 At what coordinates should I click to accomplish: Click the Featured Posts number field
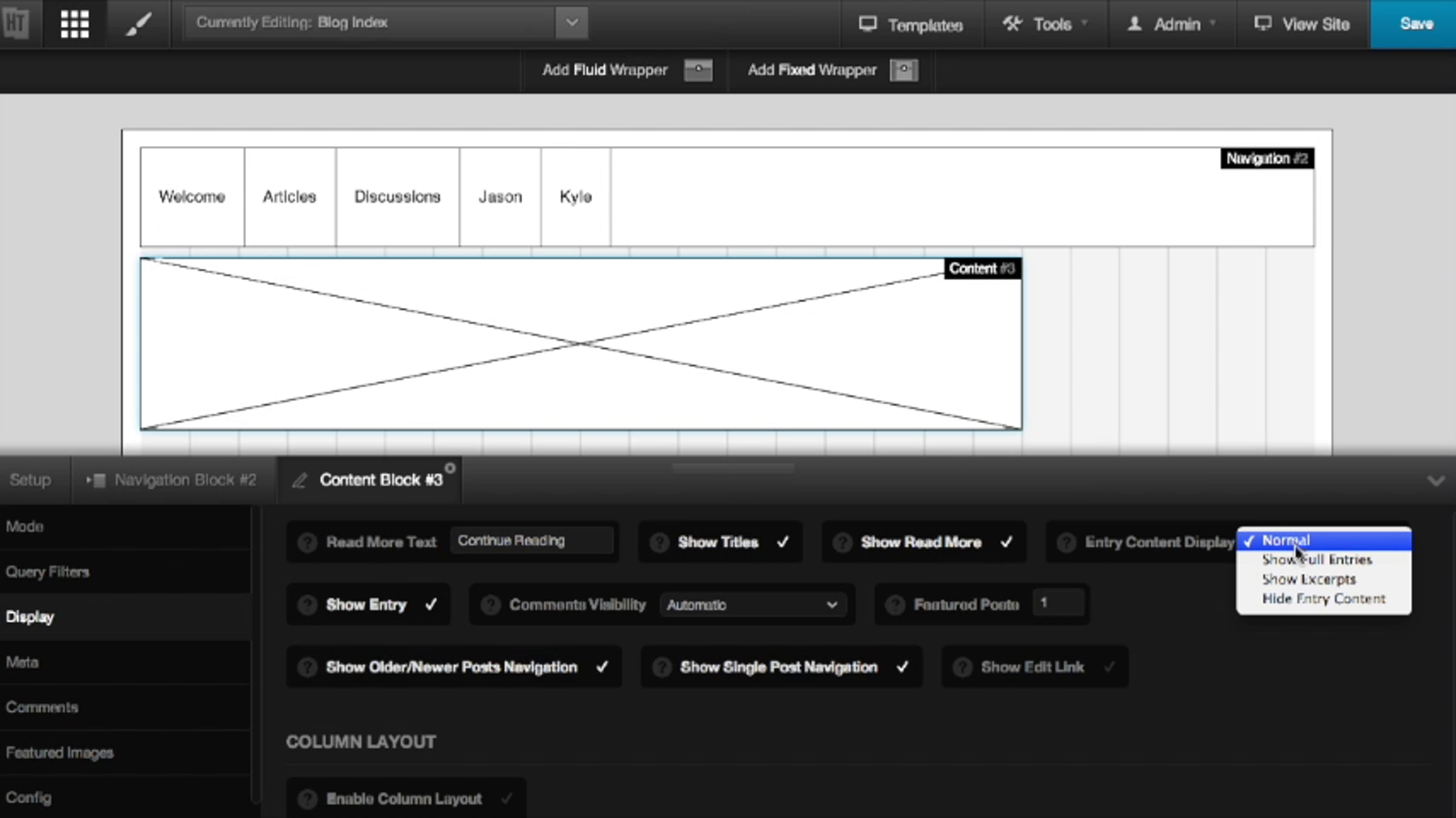click(1059, 603)
